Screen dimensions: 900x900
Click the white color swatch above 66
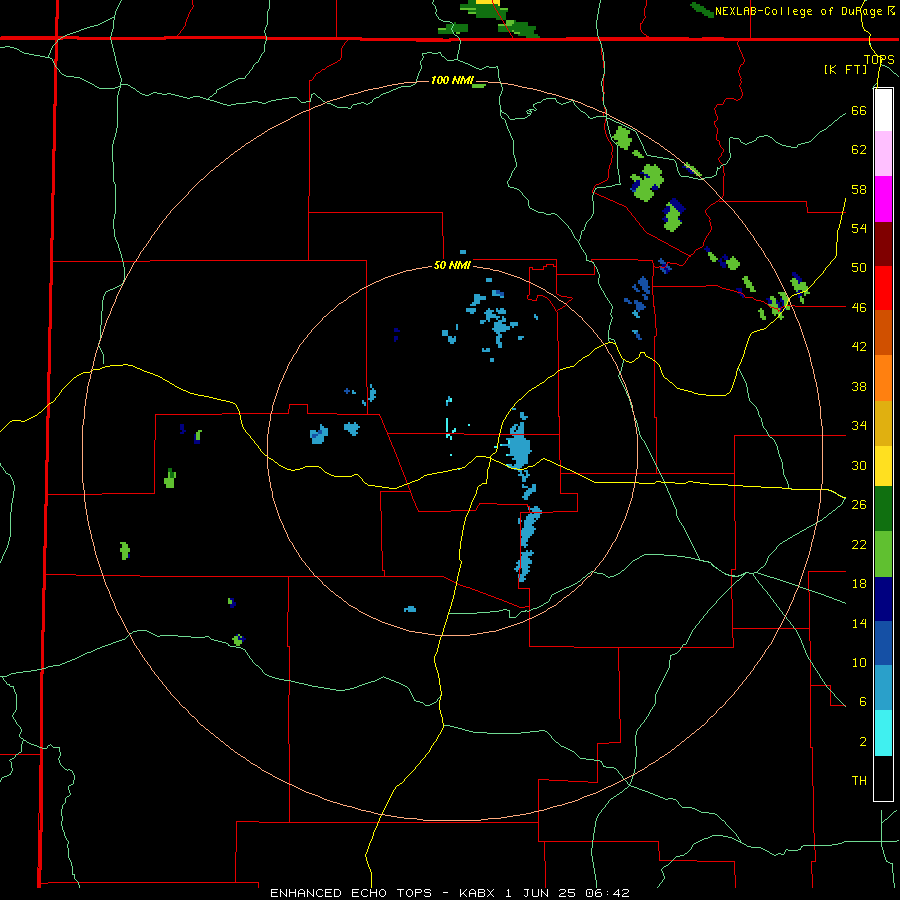coord(883,110)
